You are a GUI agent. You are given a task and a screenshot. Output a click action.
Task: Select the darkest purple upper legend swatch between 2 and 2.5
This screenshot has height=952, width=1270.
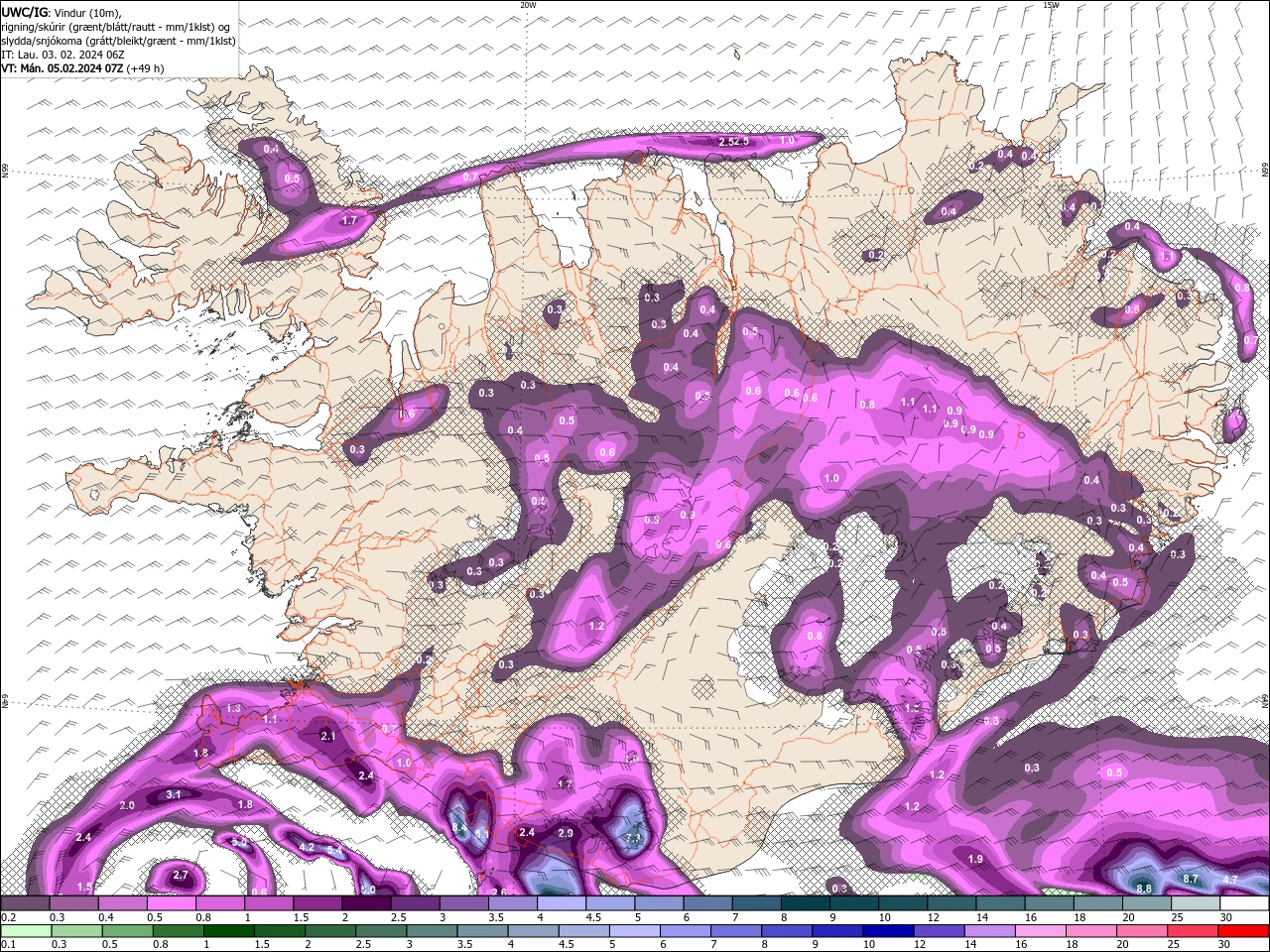pyautogui.click(x=366, y=903)
